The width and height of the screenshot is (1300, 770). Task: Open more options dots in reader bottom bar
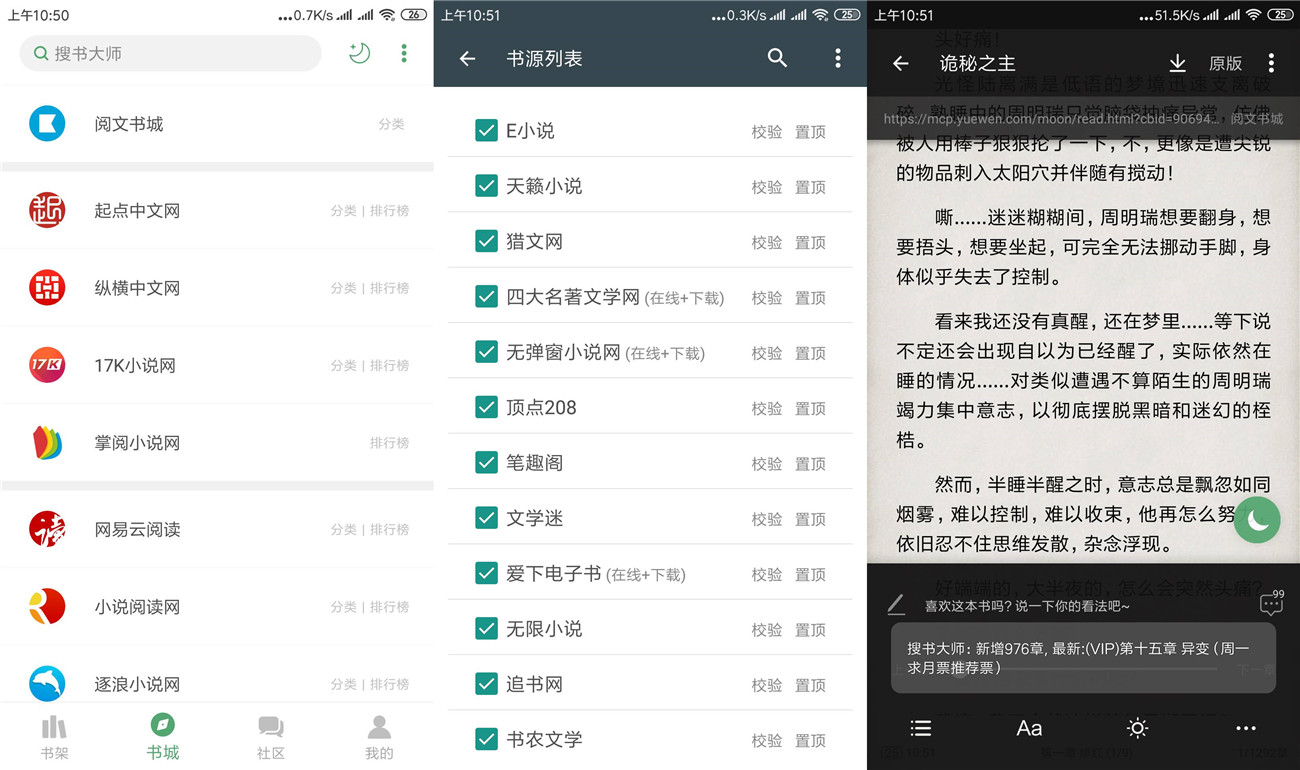pos(1245,728)
